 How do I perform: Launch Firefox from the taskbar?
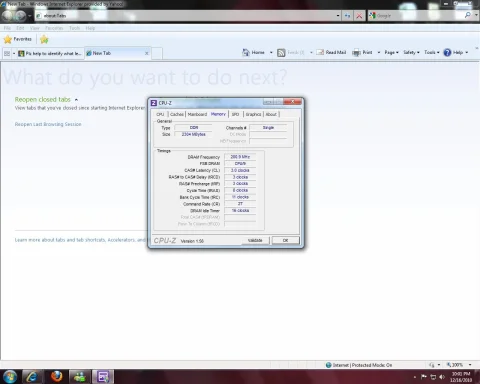click(56, 377)
